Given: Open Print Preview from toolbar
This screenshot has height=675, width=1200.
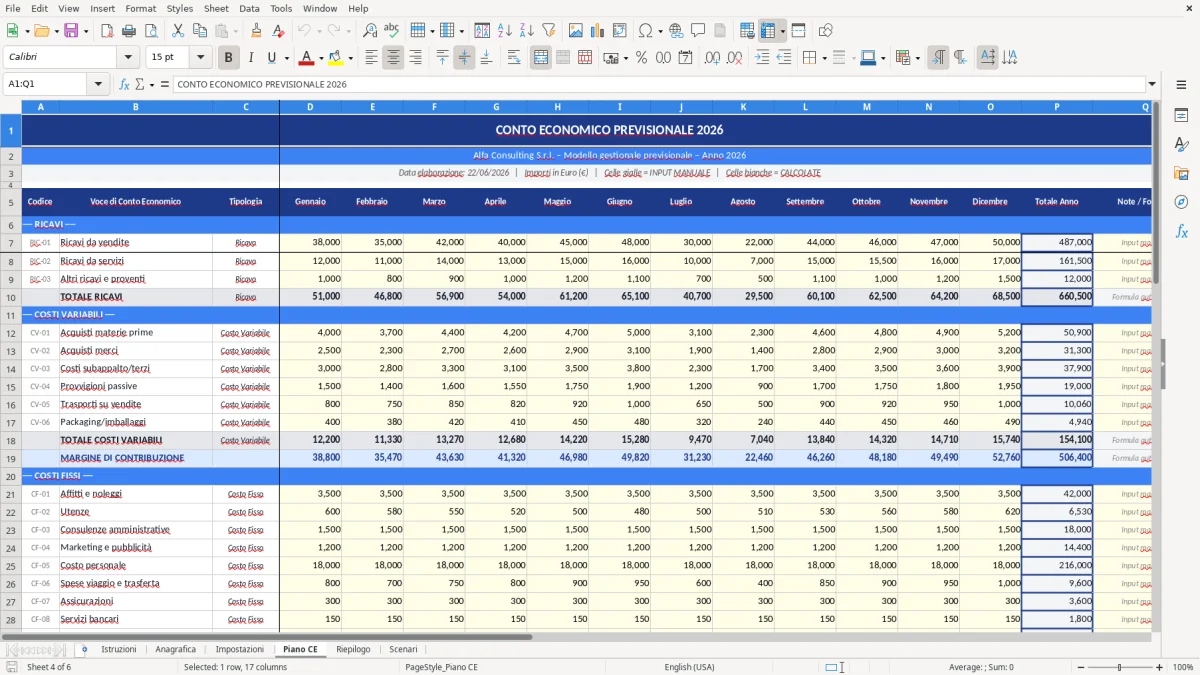Looking at the screenshot, I should tap(151, 31).
